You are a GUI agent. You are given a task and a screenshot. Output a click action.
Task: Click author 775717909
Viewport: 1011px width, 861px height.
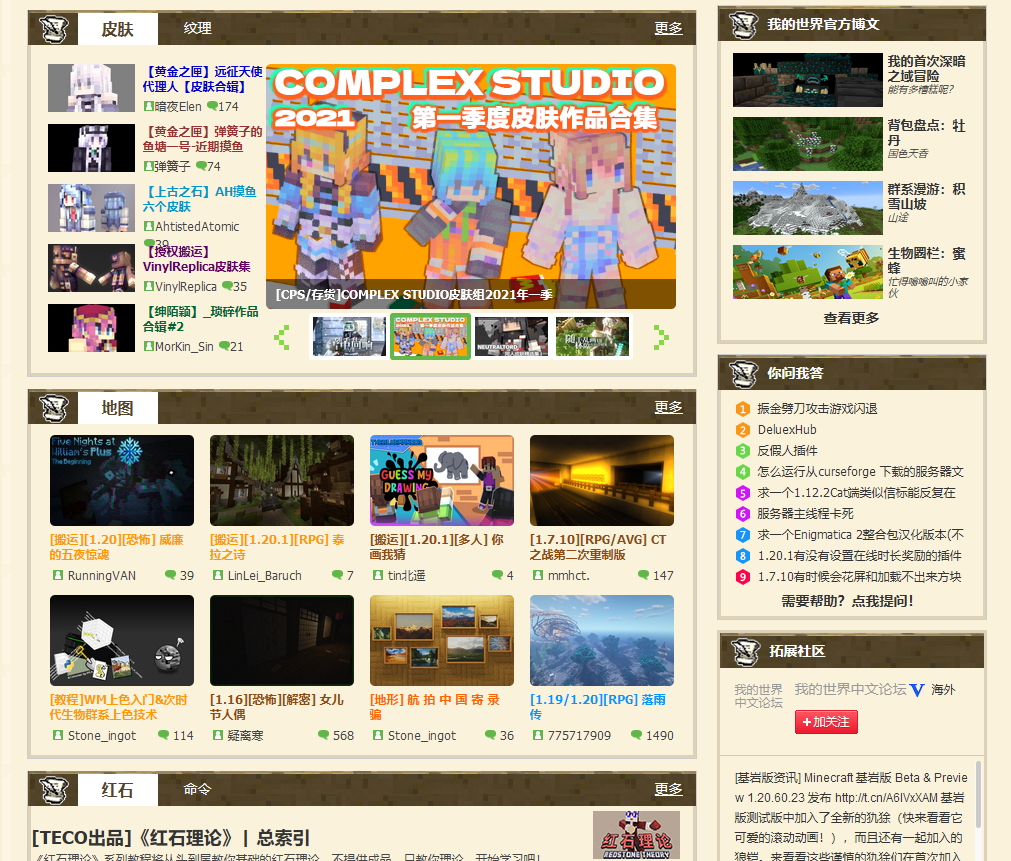pyautogui.click(x=579, y=735)
